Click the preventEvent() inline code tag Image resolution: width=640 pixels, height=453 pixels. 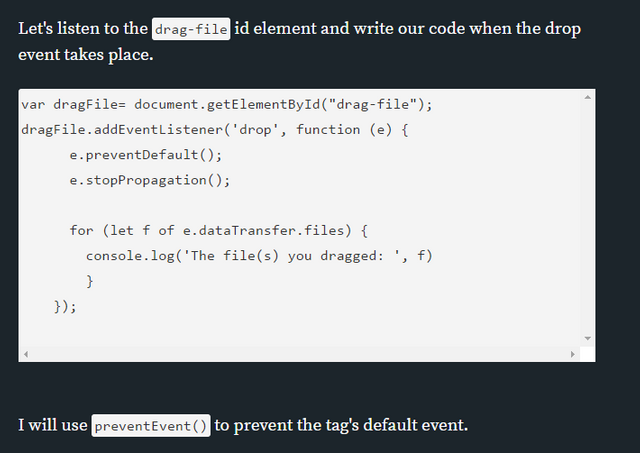coord(152,426)
